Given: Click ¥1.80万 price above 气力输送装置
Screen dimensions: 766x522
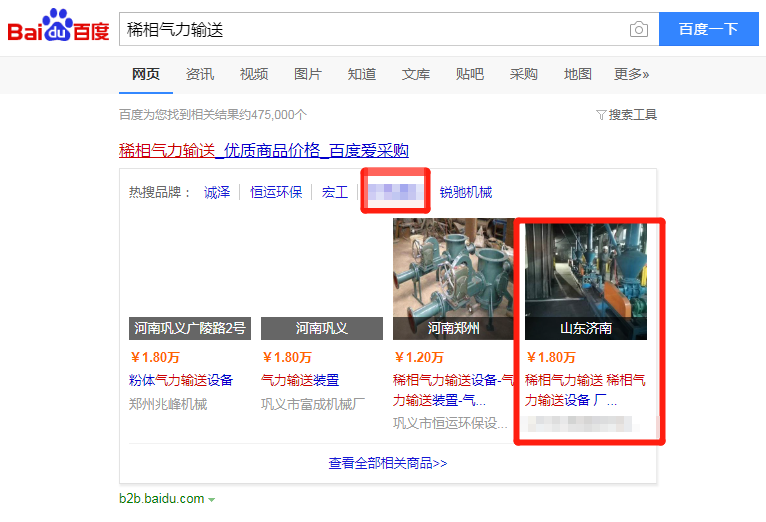Looking at the screenshot, I should [287, 357].
